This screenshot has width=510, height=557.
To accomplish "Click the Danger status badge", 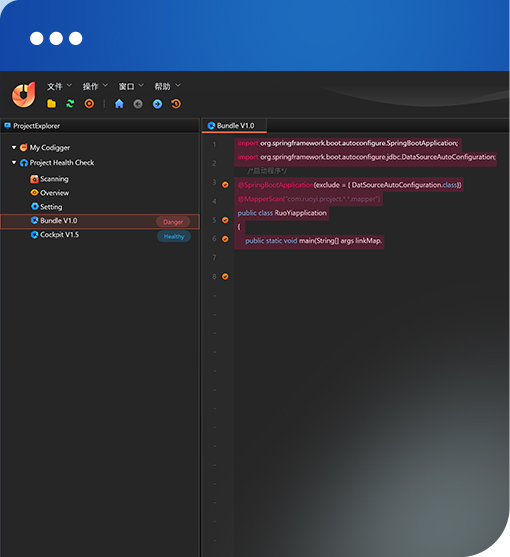I will point(173,222).
